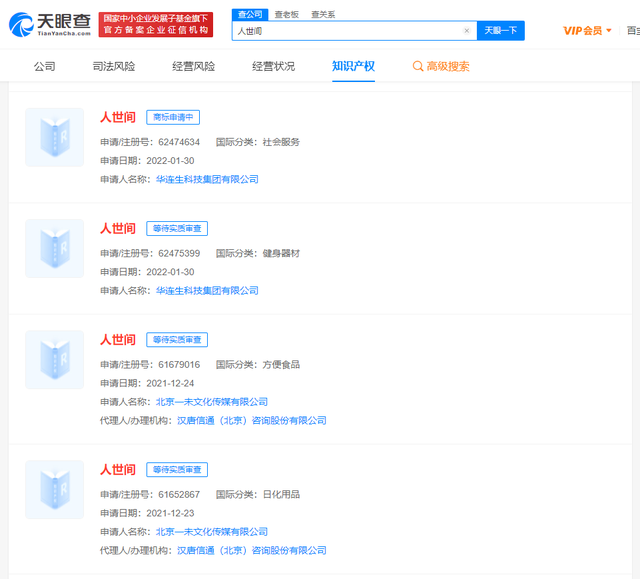This screenshot has height=579, width=640.
Task: Open 北京一未文化传媒有限公司 link in 61679016 entry
Action: (x=212, y=402)
